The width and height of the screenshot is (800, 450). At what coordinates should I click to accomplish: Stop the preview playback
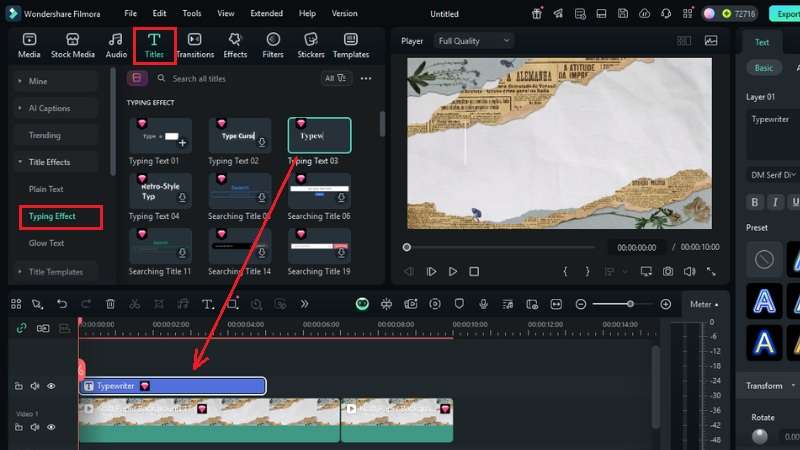pos(474,271)
